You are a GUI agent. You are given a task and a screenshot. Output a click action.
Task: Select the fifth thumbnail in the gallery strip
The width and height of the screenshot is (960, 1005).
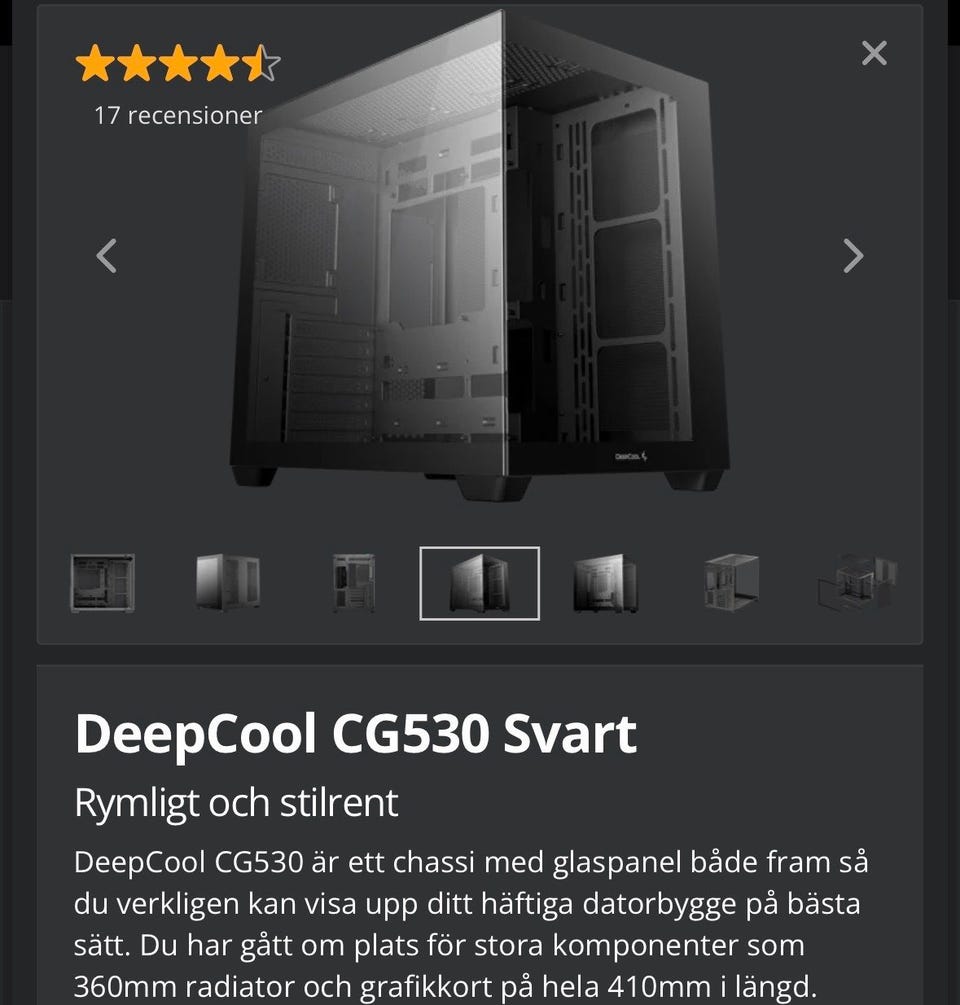(x=605, y=583)
